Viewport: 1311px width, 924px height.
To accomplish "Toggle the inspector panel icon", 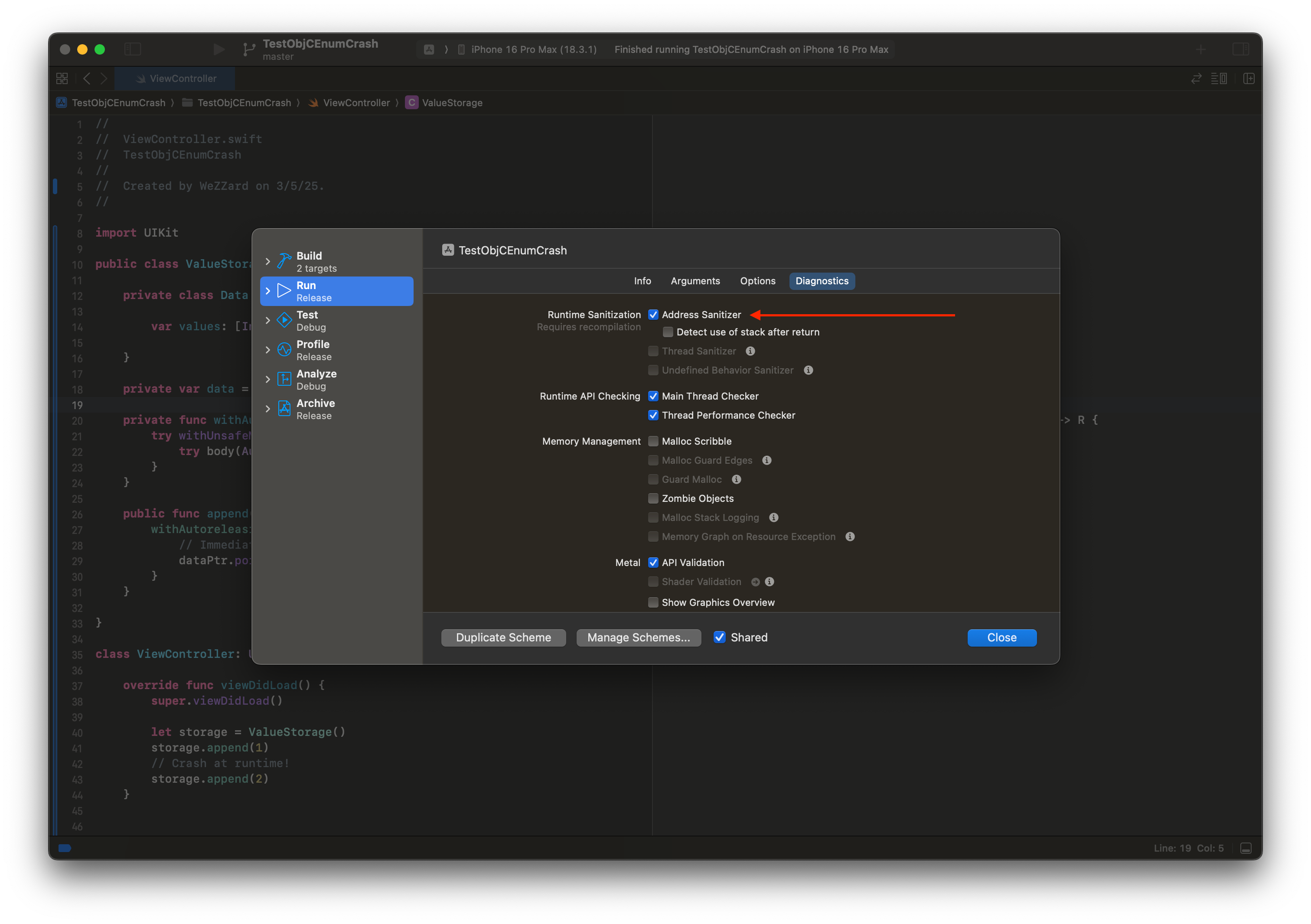I will [1240, 49].
